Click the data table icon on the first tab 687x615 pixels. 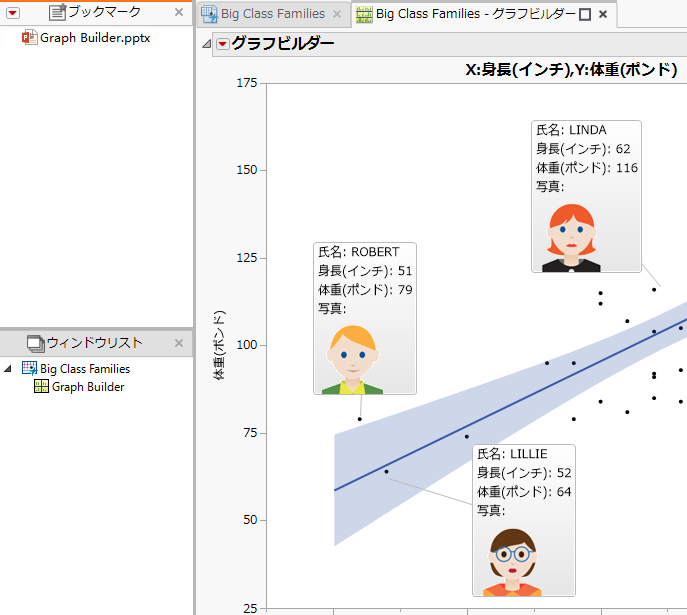(209, 14)
